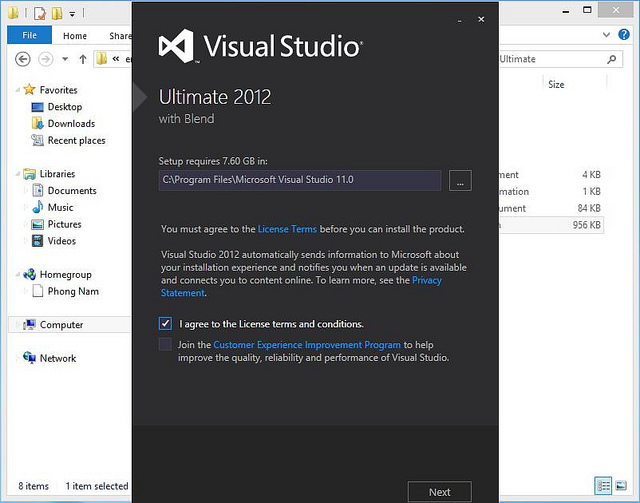Click the Network globe icon

point(29,358)
